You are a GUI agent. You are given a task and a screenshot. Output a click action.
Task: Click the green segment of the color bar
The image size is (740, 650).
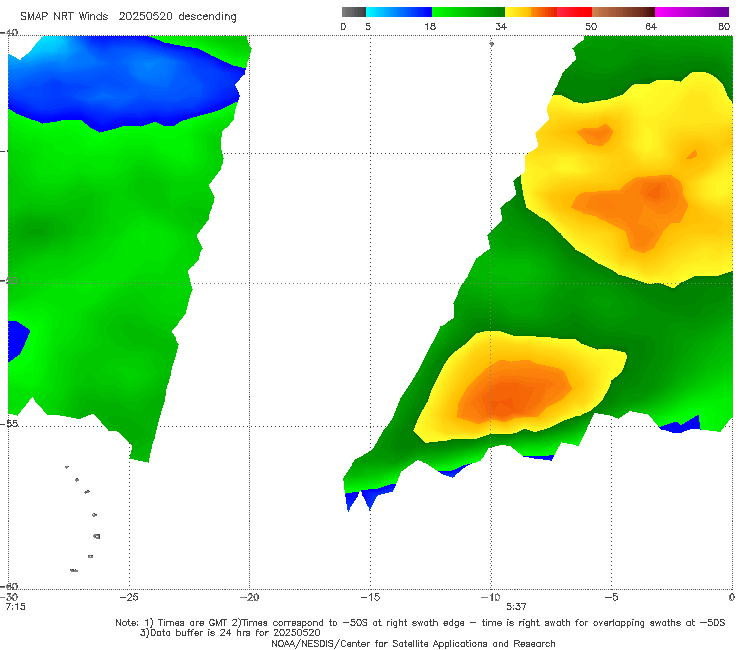click(468, 12)
